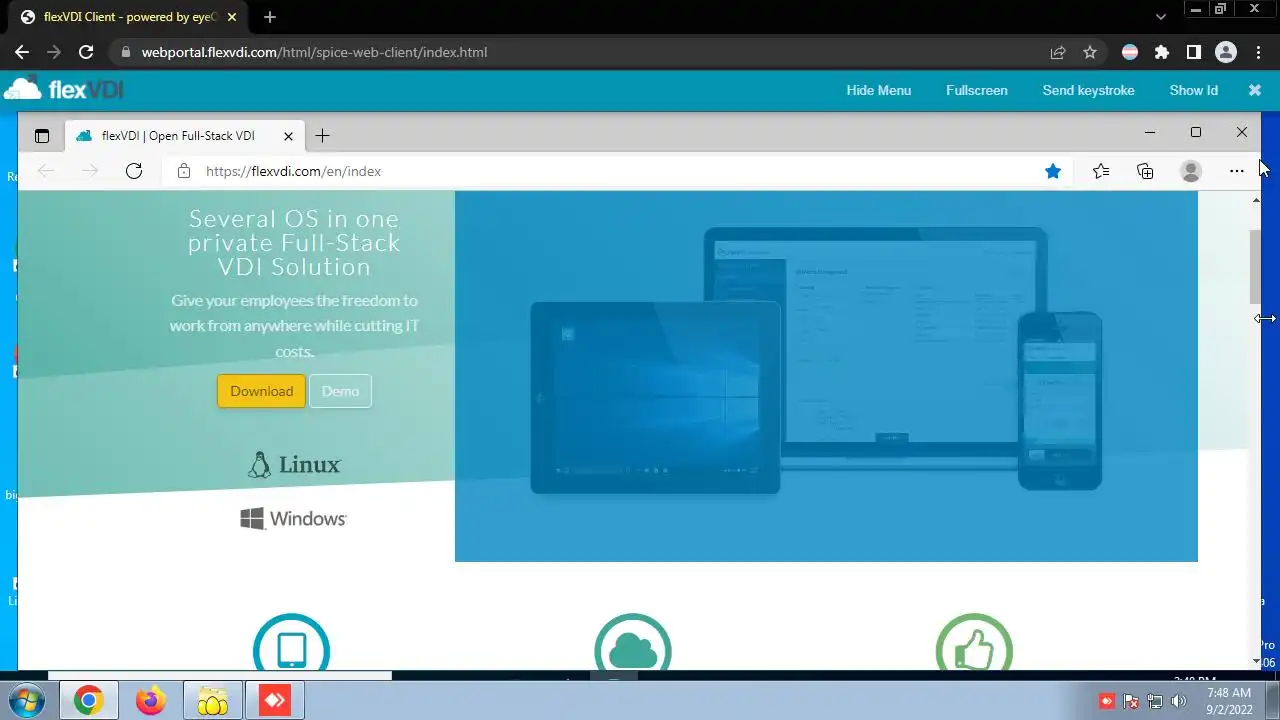Viewport: 1280px width, 720px height.
Task: Select Hide Menu in the flexVDI bar
Action: coord(879,90)
